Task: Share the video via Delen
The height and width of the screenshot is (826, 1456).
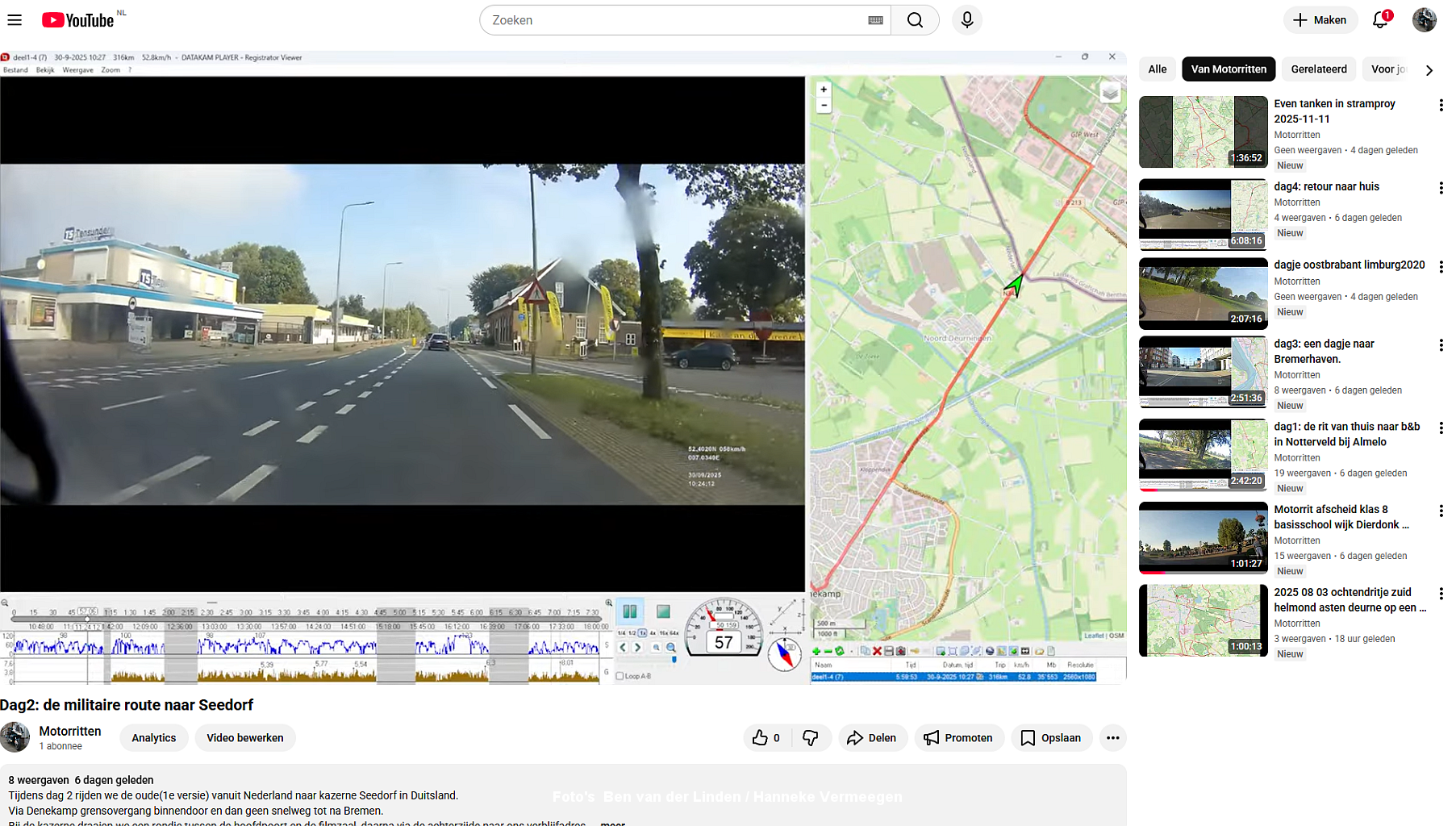Action: 872,738
